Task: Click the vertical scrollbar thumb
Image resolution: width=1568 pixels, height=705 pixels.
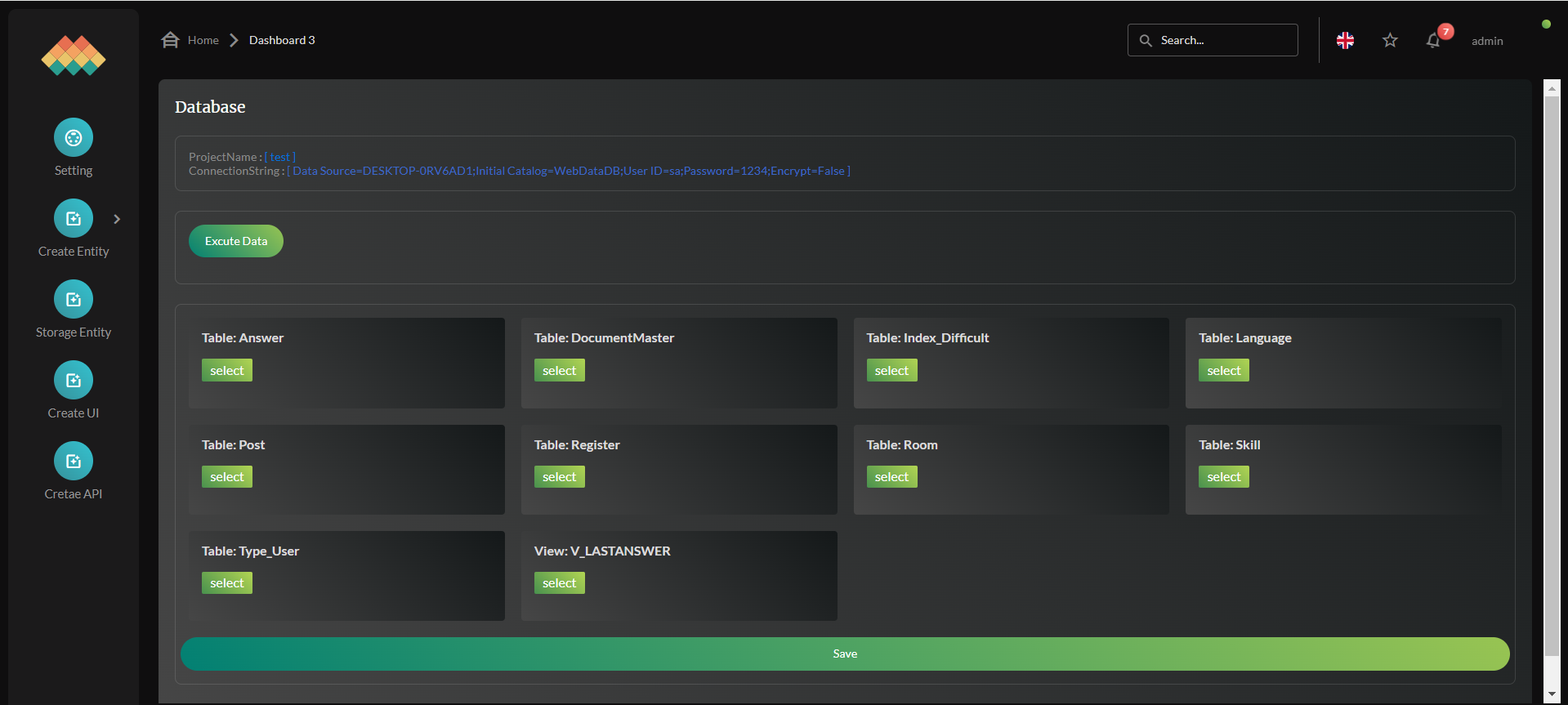Action: tap(1552, 376)
